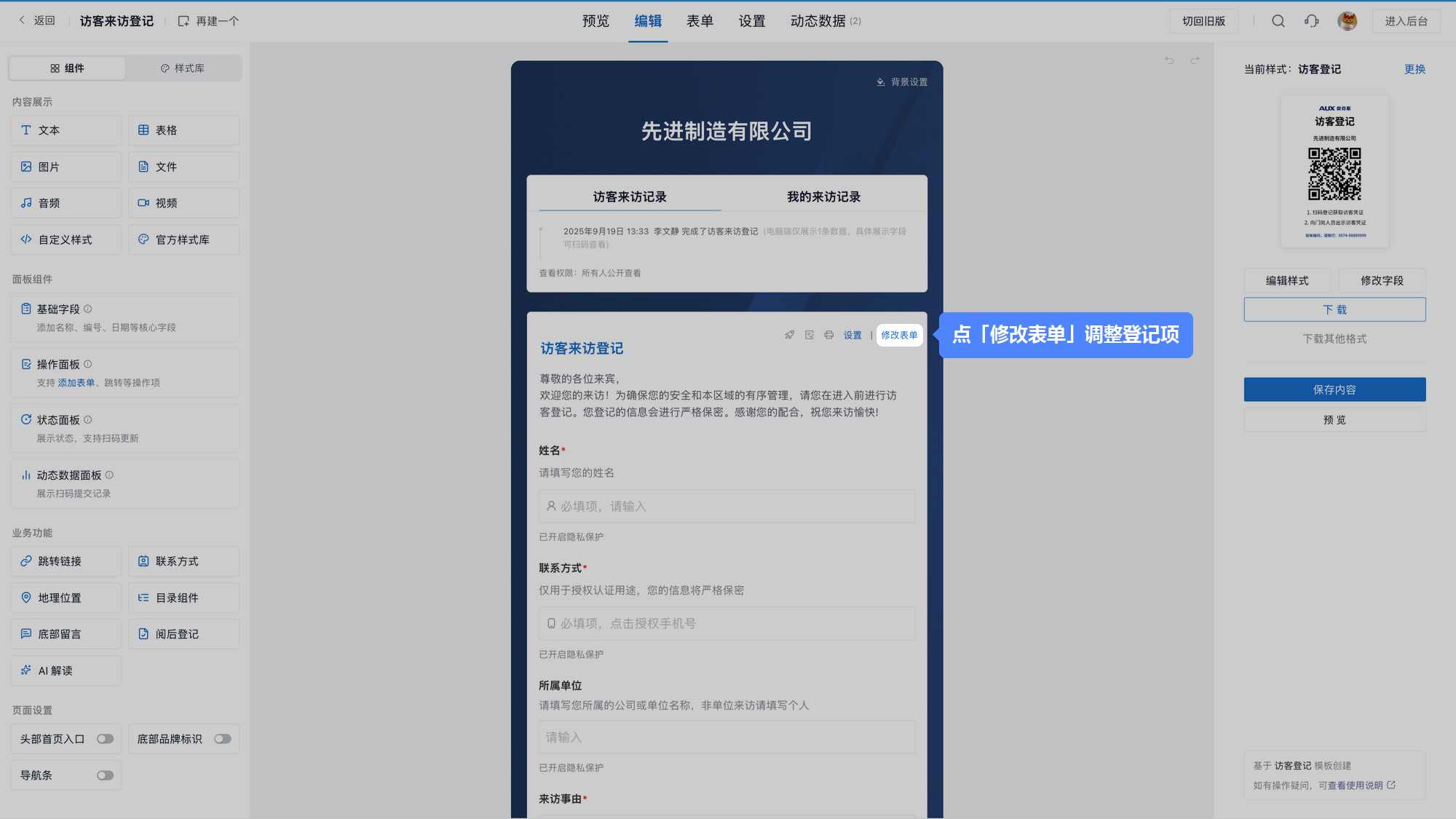Click the info icon beside 动态数据面板

(109, 475)
